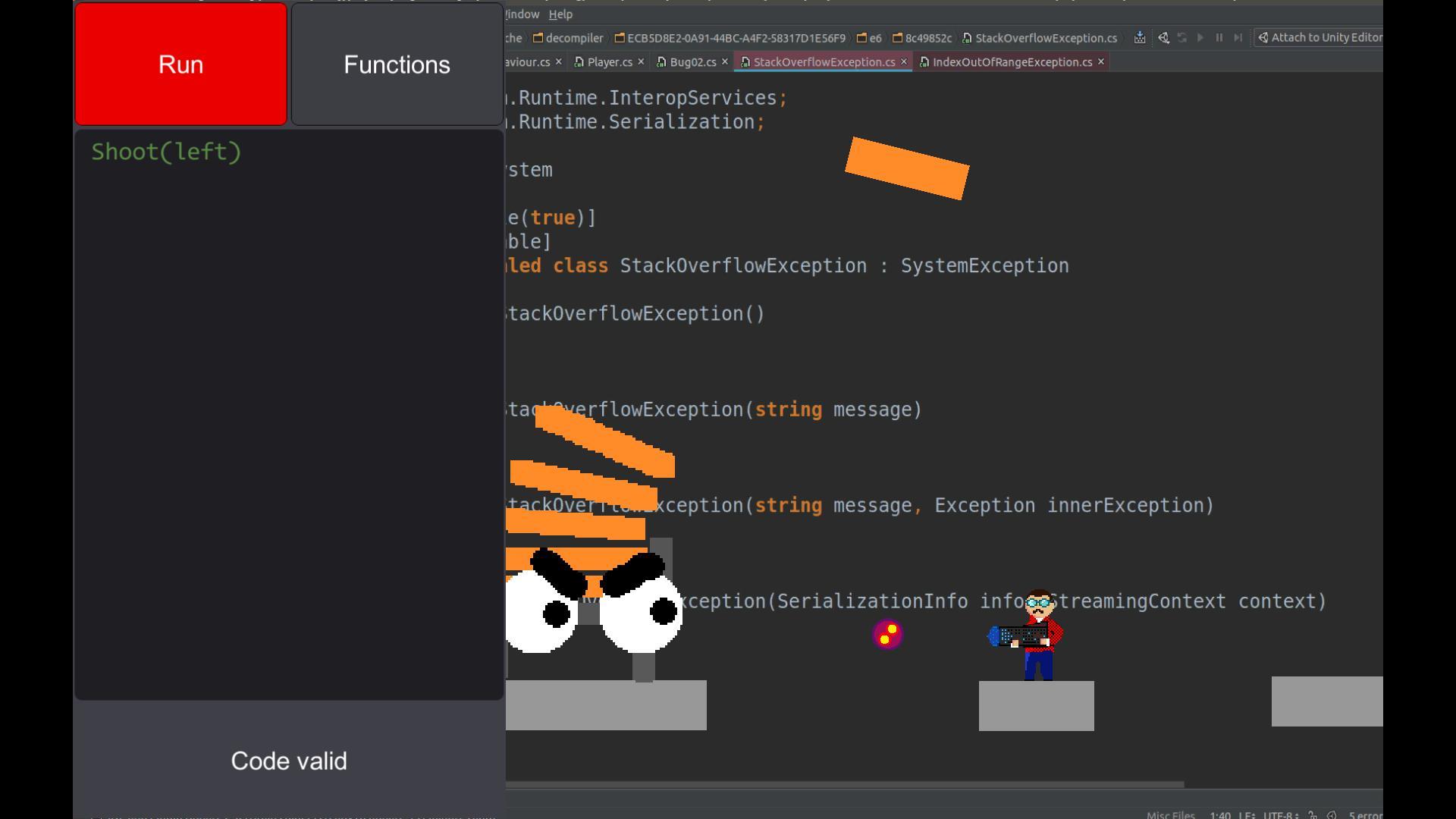
Task: Close the Player.cs tab
Action: click(x=641, y=62)
